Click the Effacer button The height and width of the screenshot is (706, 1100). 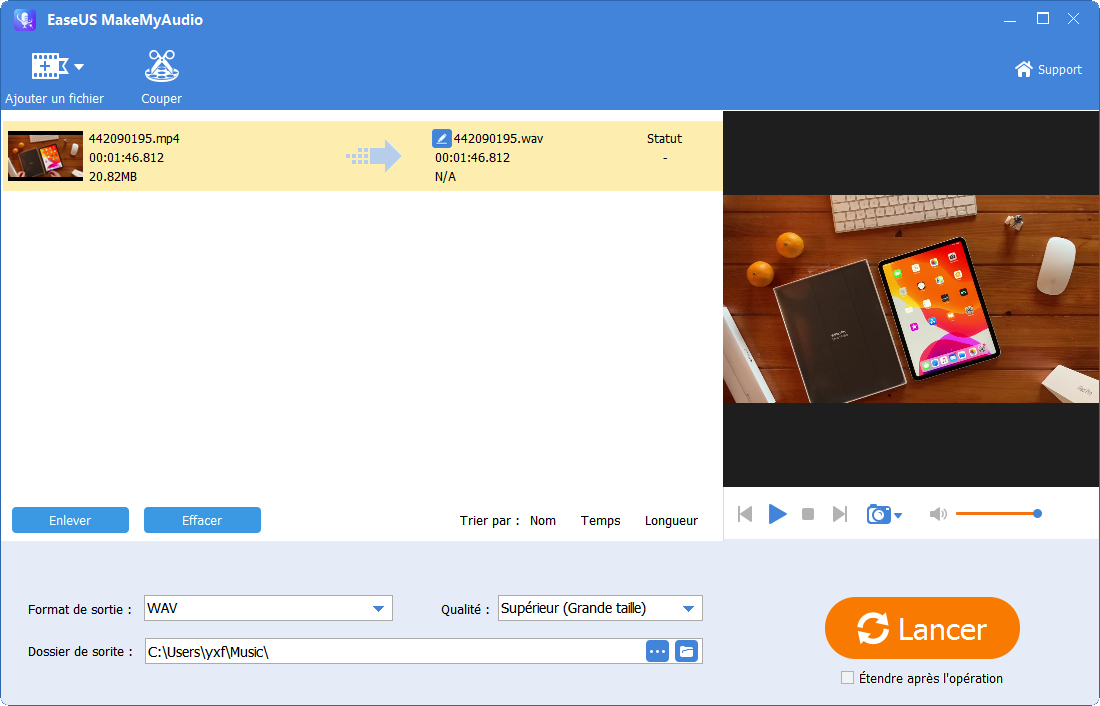202,520
